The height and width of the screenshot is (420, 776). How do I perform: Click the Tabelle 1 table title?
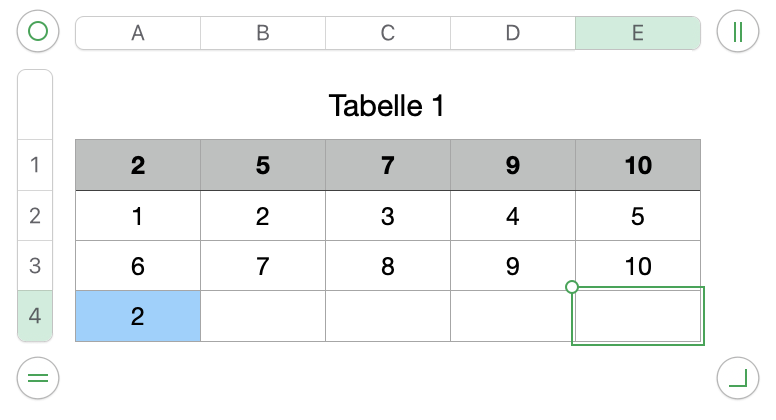pyautogui.click(x=387, y=105)
